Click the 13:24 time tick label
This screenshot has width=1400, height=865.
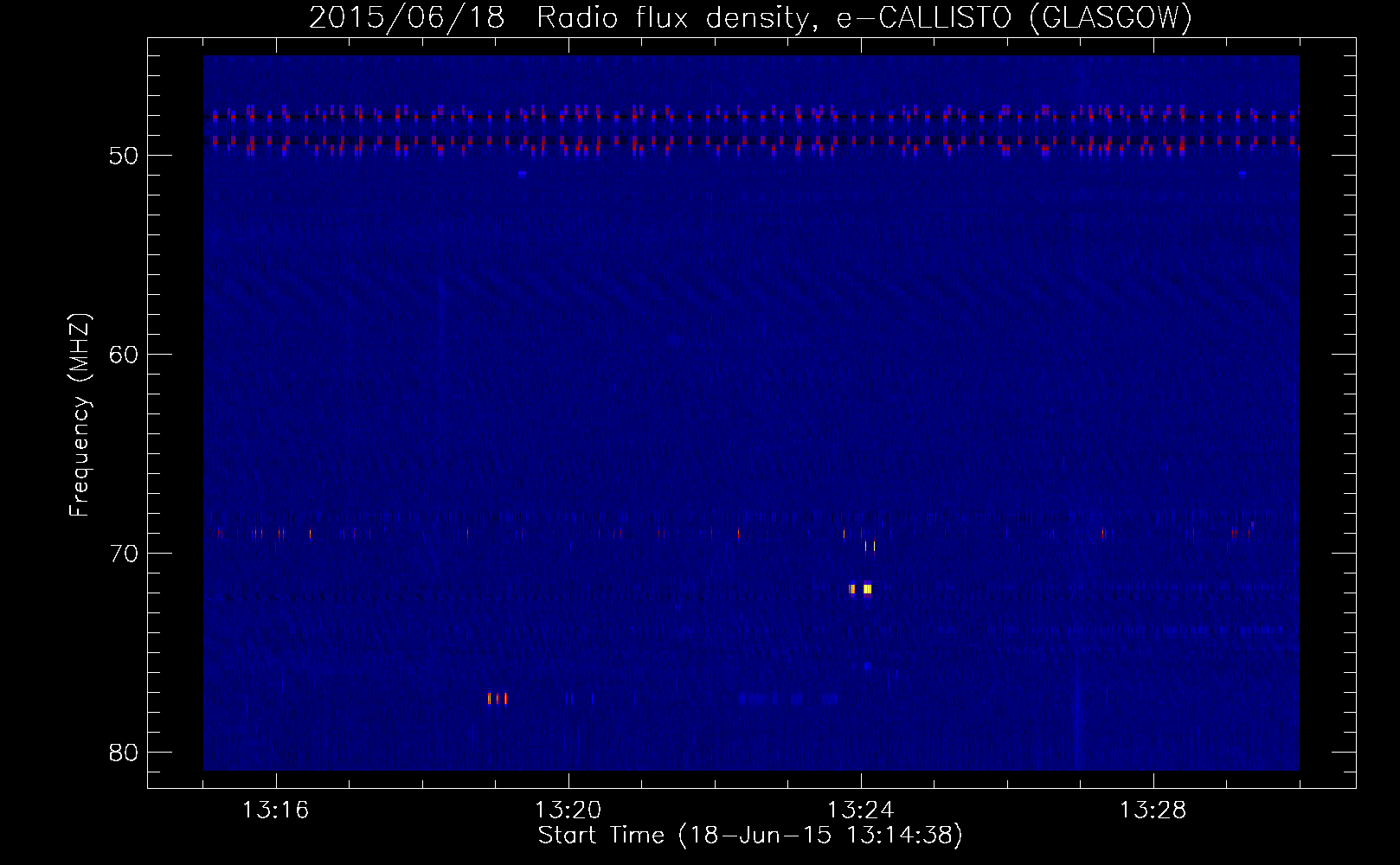point(861,811)
